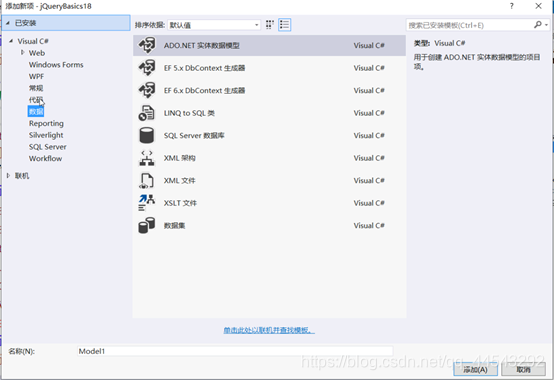554x380 pixels.
Task: Click 'Visual C#' in the XSLT row
Action: point(369,203)
